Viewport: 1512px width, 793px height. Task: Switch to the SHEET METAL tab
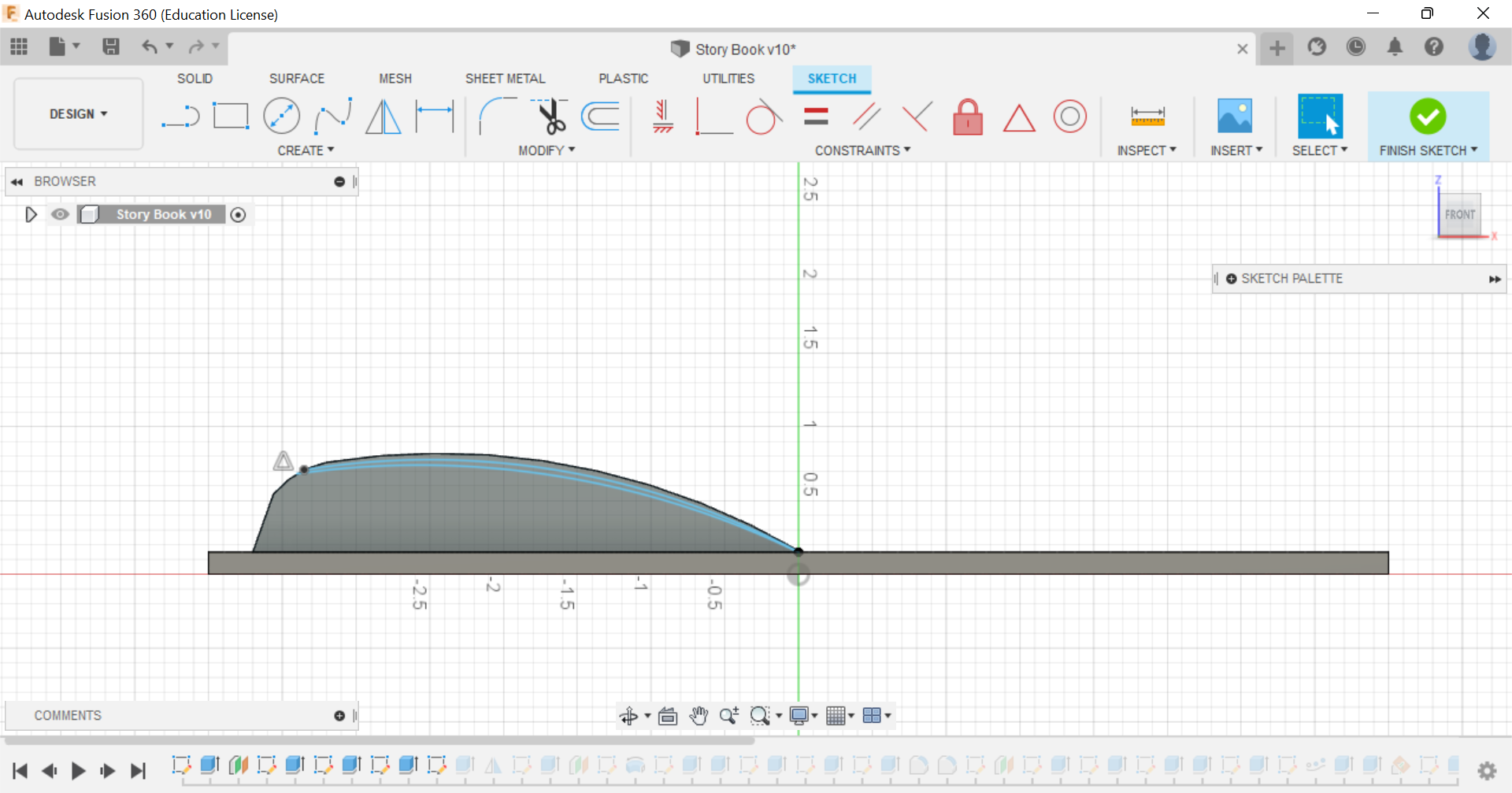tap(506, 79)
